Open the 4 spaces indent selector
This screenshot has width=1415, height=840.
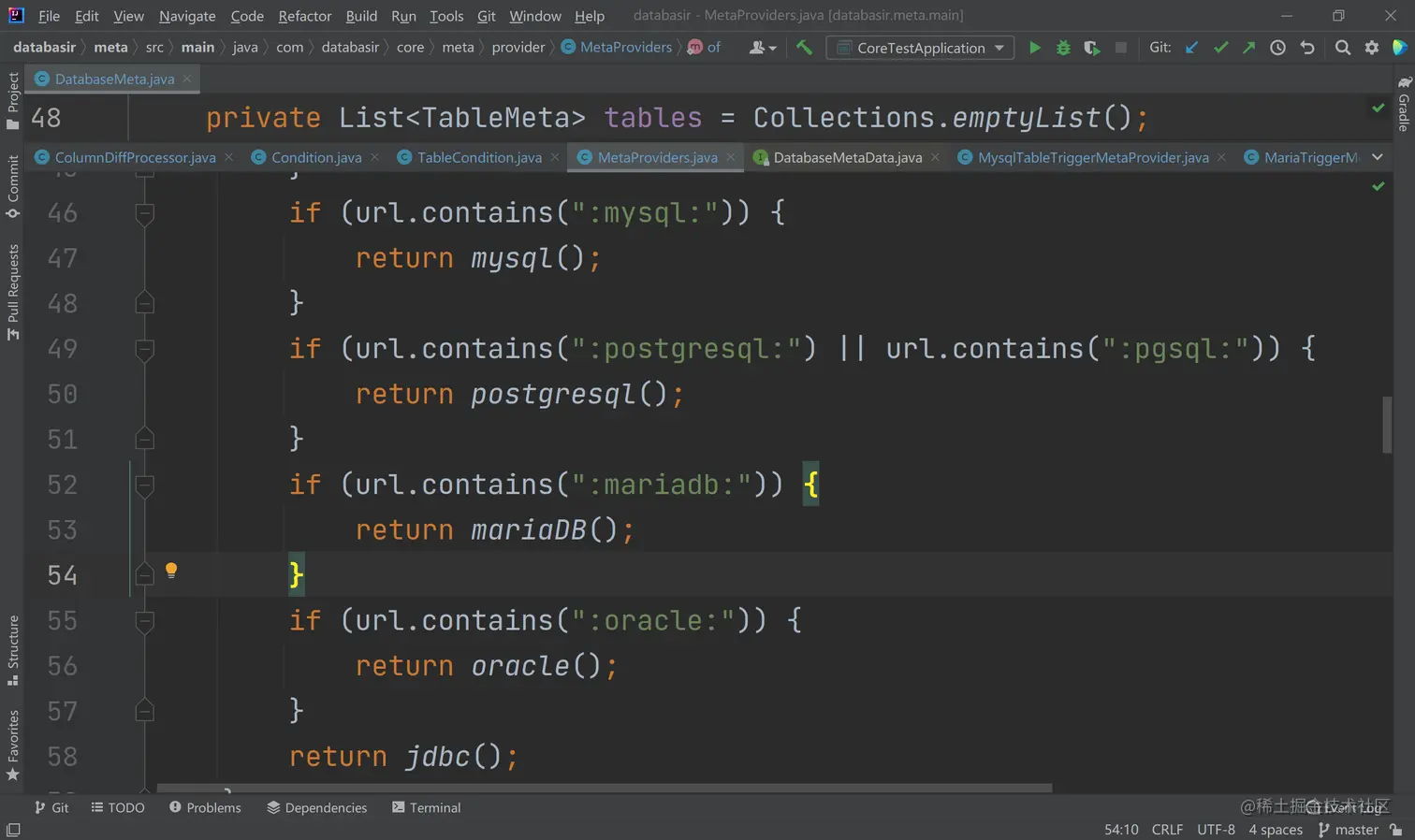point(1275,830)
